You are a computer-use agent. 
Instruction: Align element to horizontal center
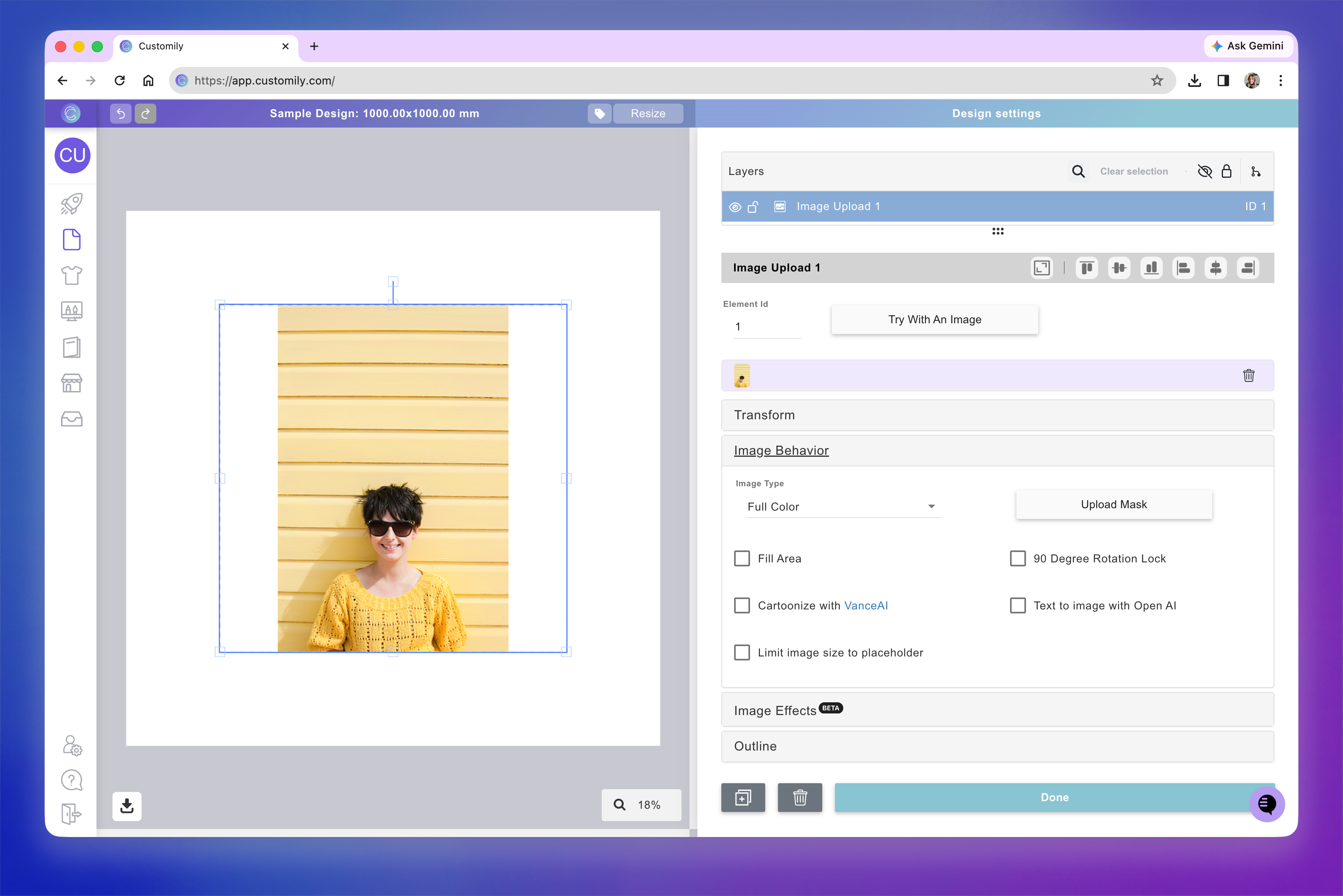1215,267
